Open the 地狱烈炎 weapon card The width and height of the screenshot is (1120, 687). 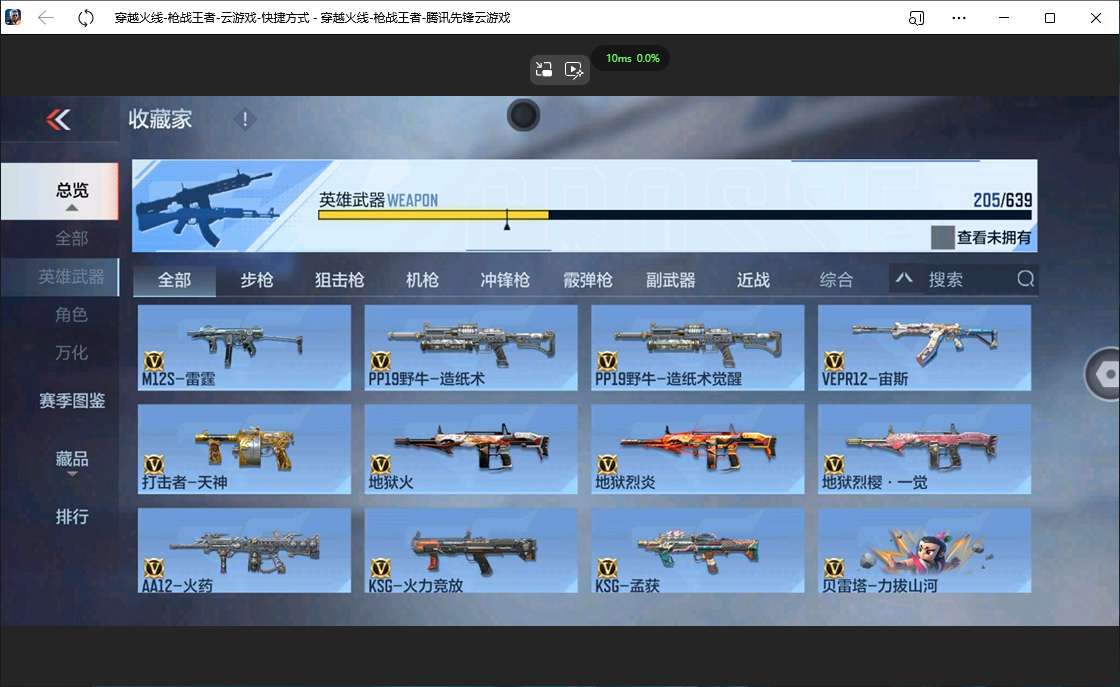pos(698,449)
